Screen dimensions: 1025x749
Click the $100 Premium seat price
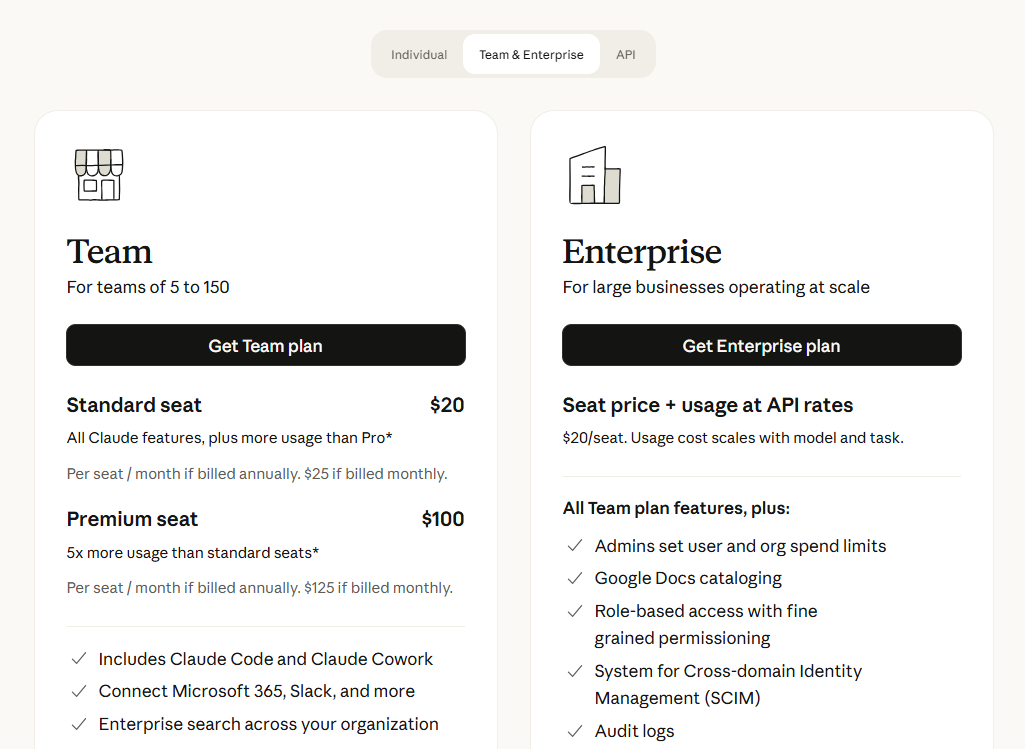coord(443,519)
